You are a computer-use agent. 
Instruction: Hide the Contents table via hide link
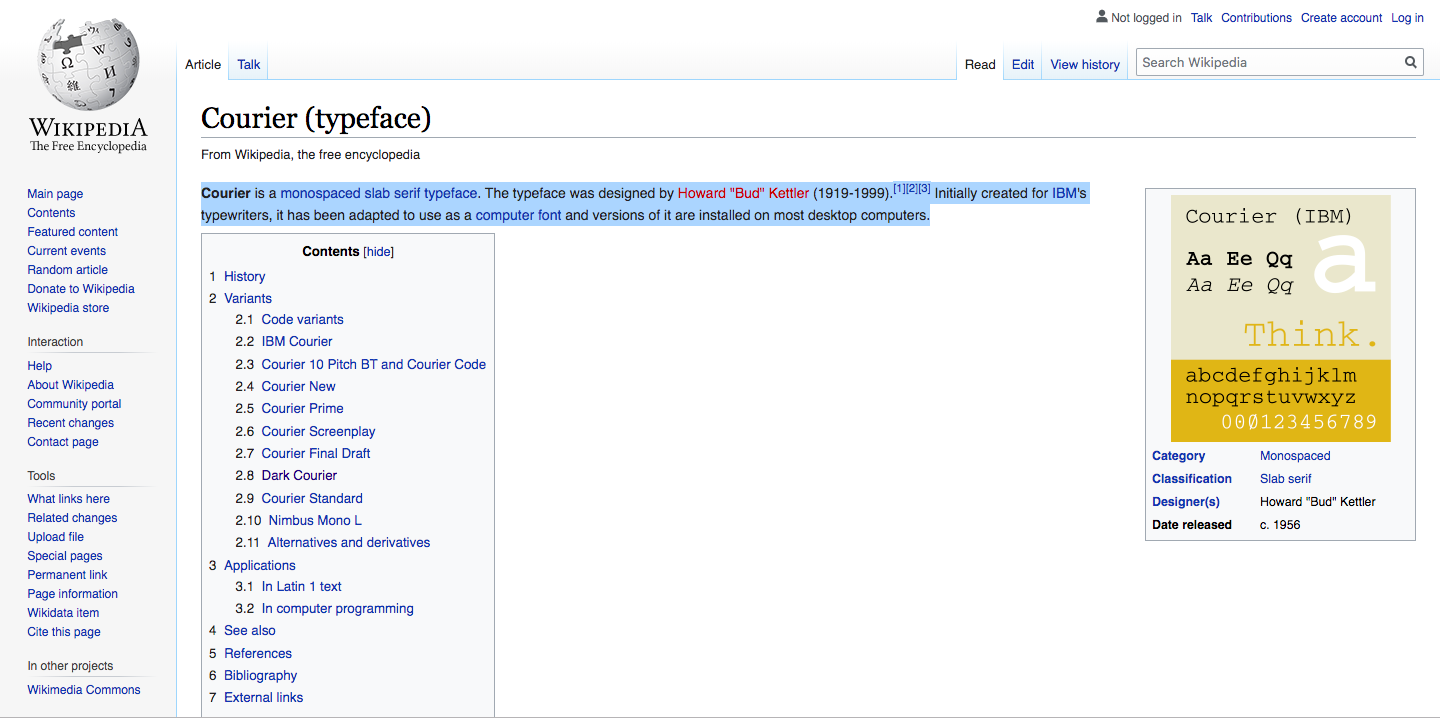point(378,252)
